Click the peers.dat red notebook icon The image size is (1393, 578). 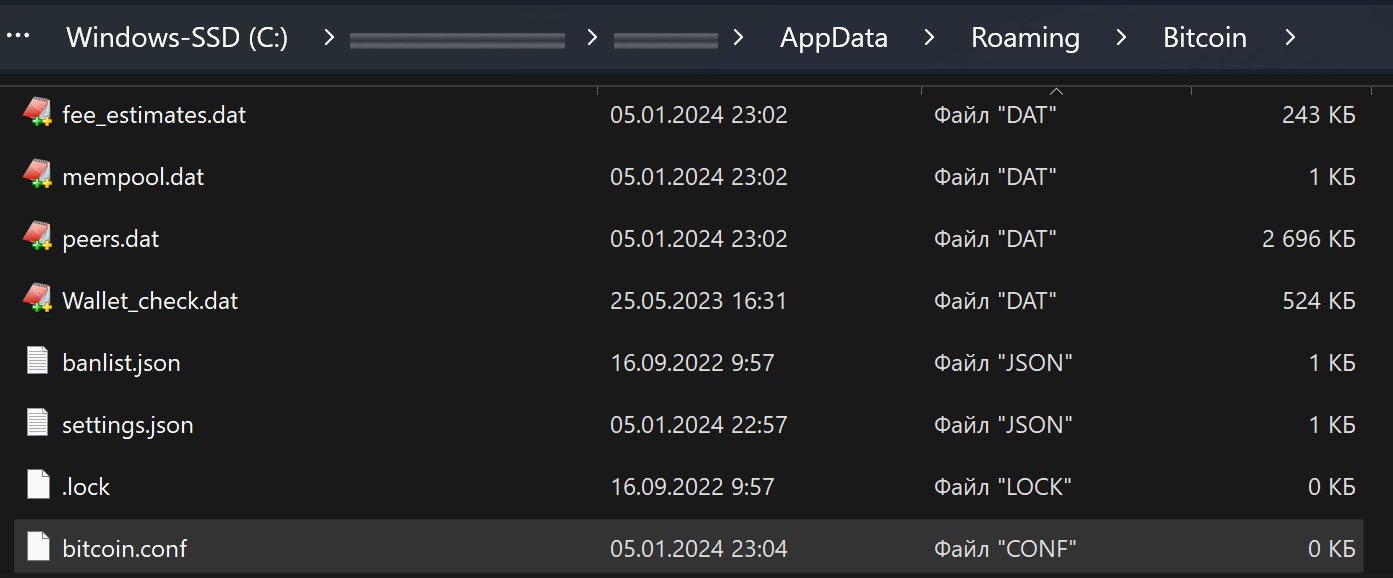pyautogui.click(x=36, y=237)
